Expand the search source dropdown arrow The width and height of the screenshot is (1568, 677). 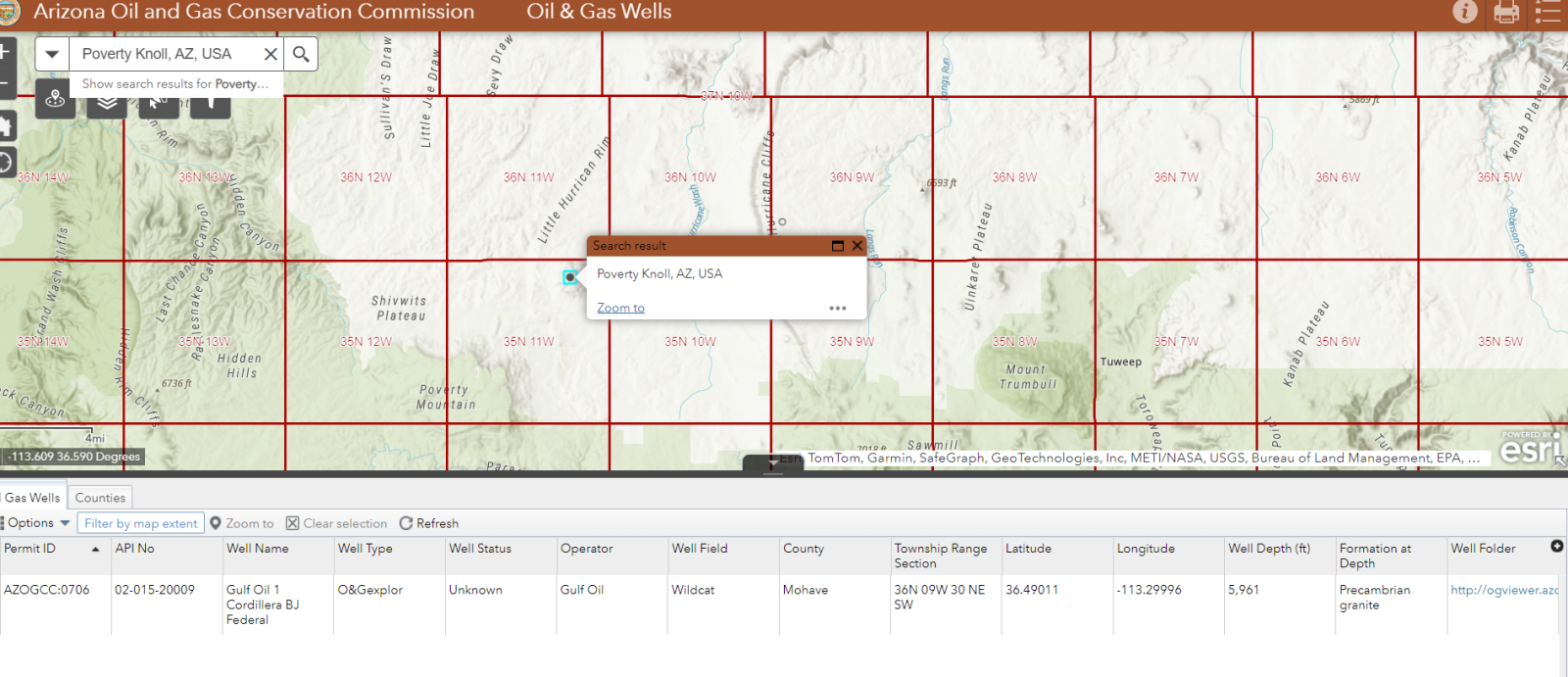(53, 54)
